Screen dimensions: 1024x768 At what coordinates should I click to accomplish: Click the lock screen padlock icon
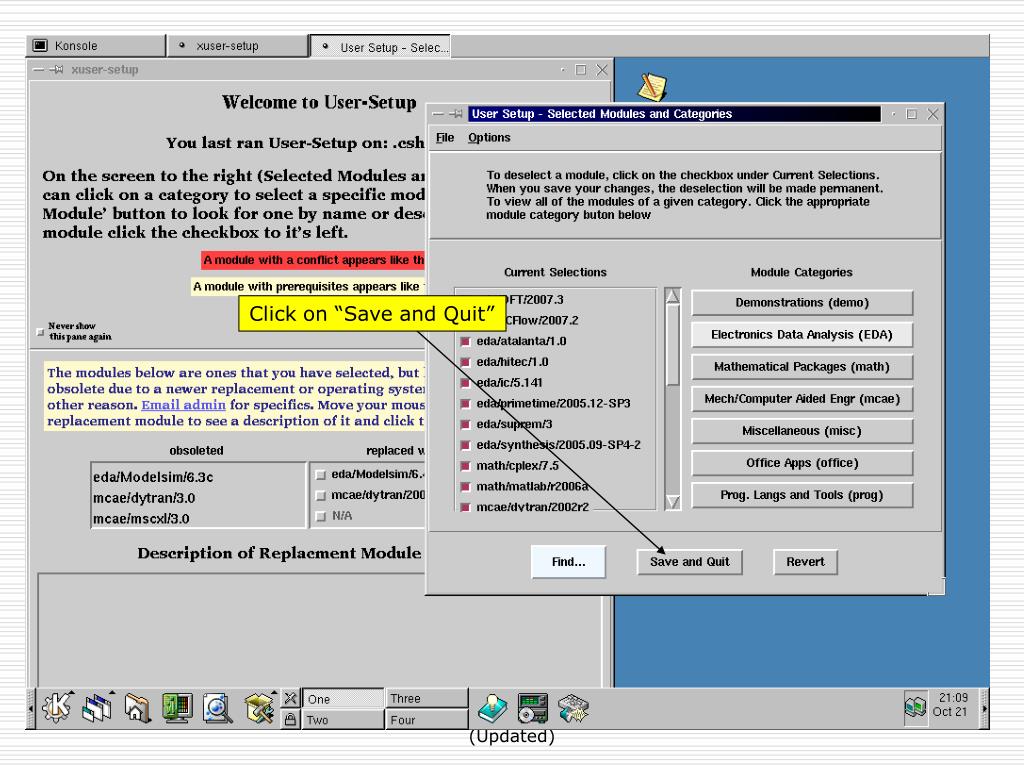pyautogui.click(x=291, y=719)
